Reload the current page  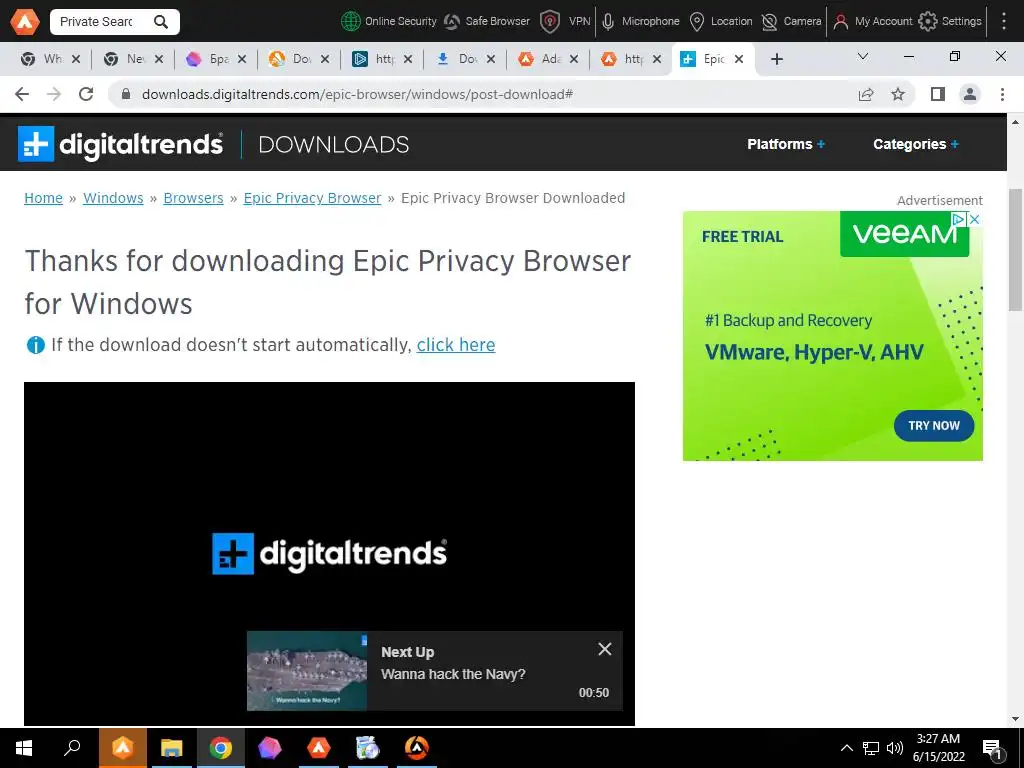point(86,94)
